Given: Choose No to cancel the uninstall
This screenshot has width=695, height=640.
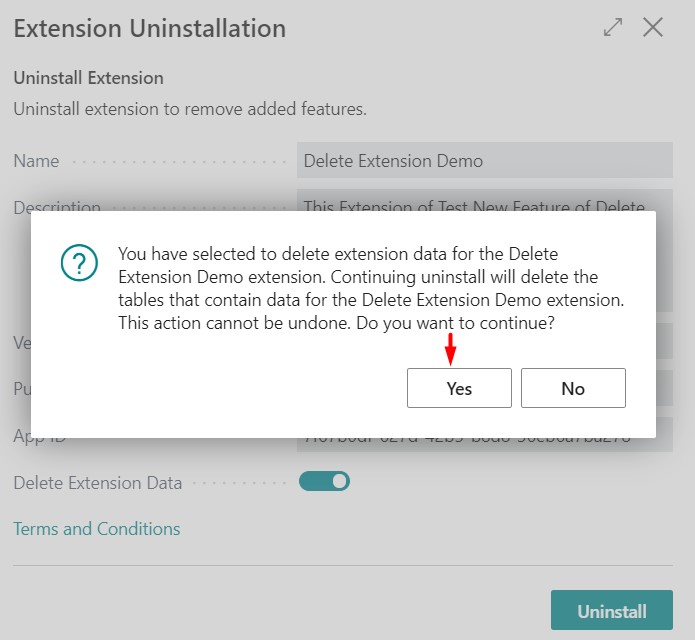Looking at the screenshot, I should [x=573, y=388].
